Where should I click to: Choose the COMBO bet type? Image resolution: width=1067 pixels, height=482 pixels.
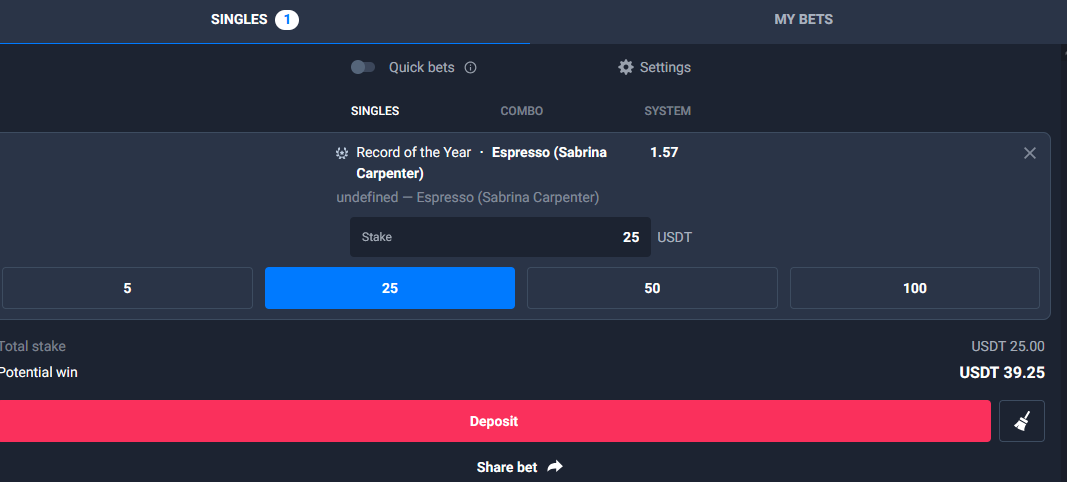tap(522, 111)
